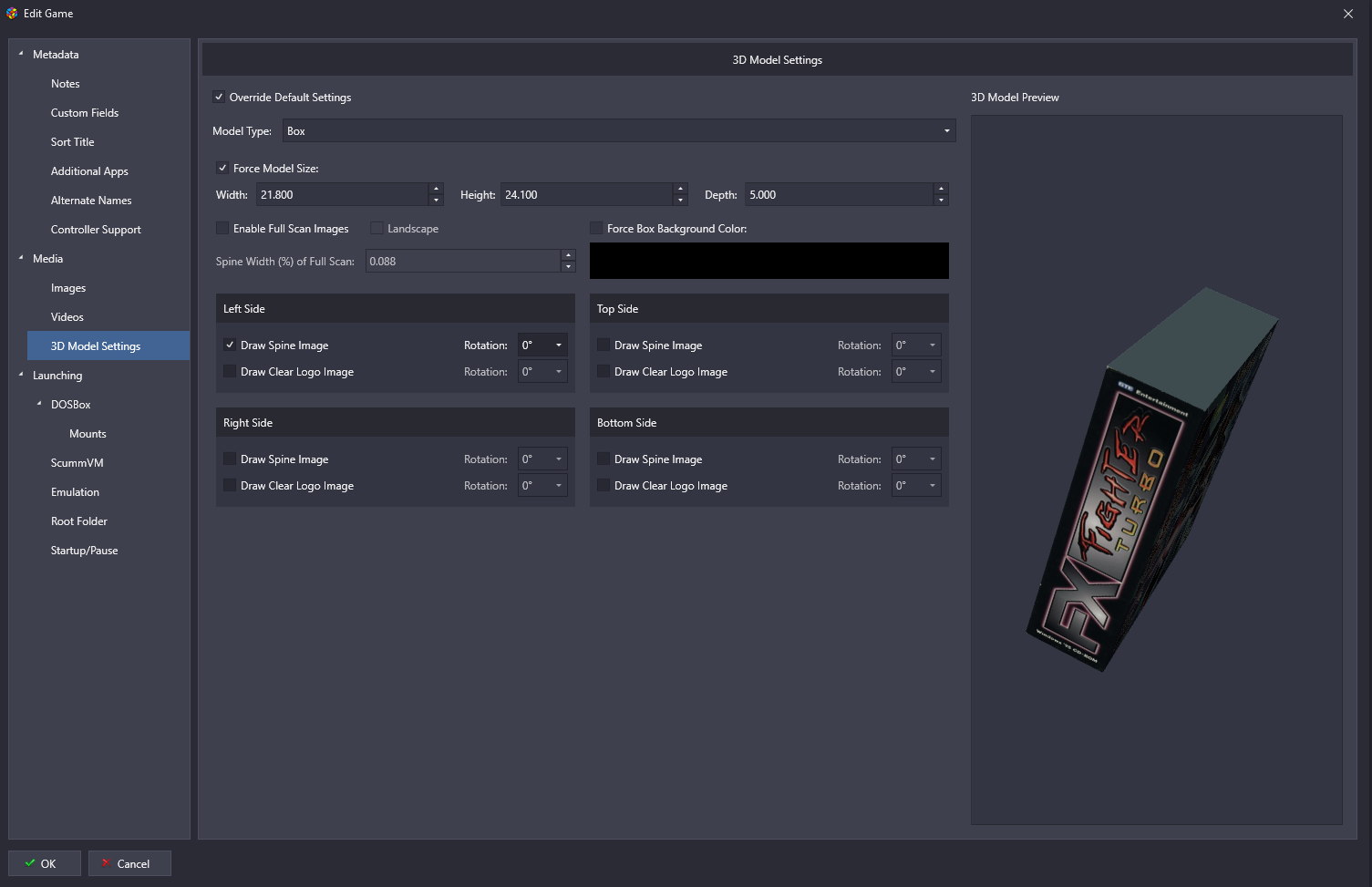Open Top Side Clear Logo rotation dropdown
The image size is (1372, 887).
click(916, 371)
